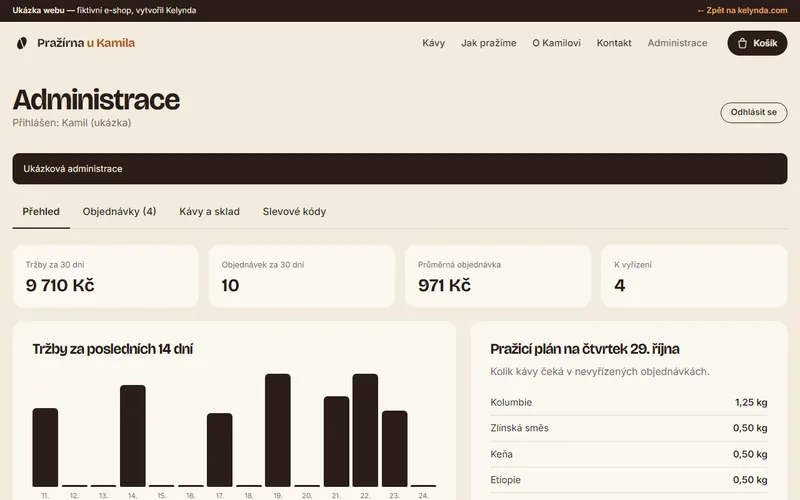Click K vyřízení card
This screenshot has width=800, height=500.
point(694,276)
